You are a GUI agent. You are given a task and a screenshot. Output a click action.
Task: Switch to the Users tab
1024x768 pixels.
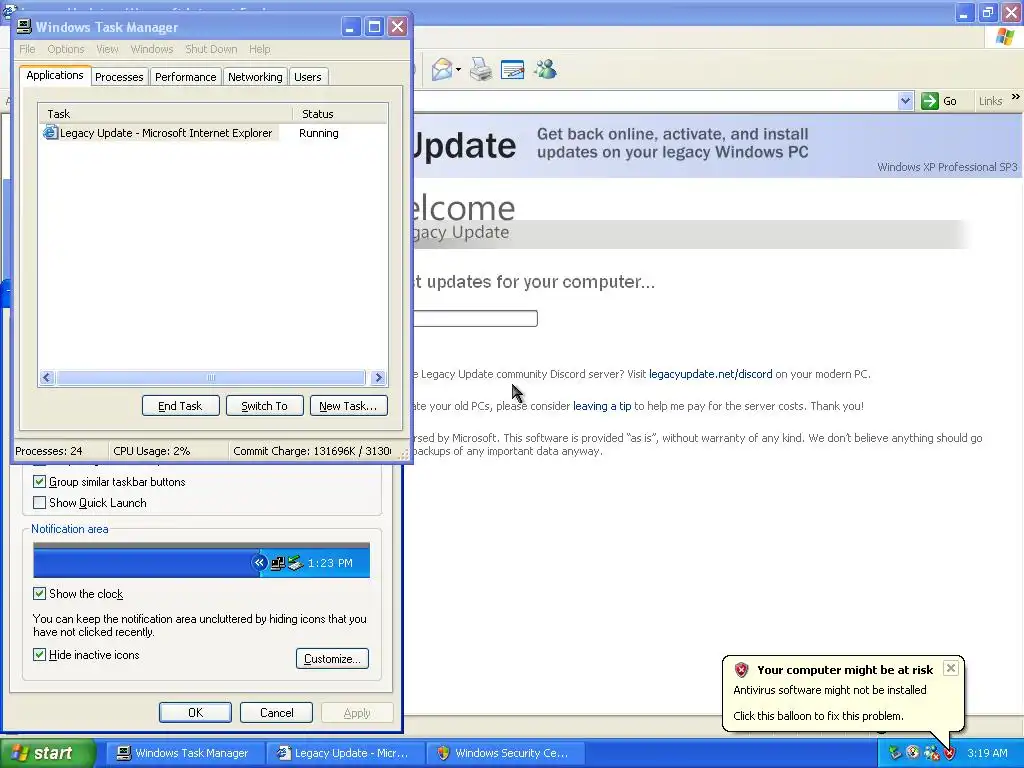[308, 76]
